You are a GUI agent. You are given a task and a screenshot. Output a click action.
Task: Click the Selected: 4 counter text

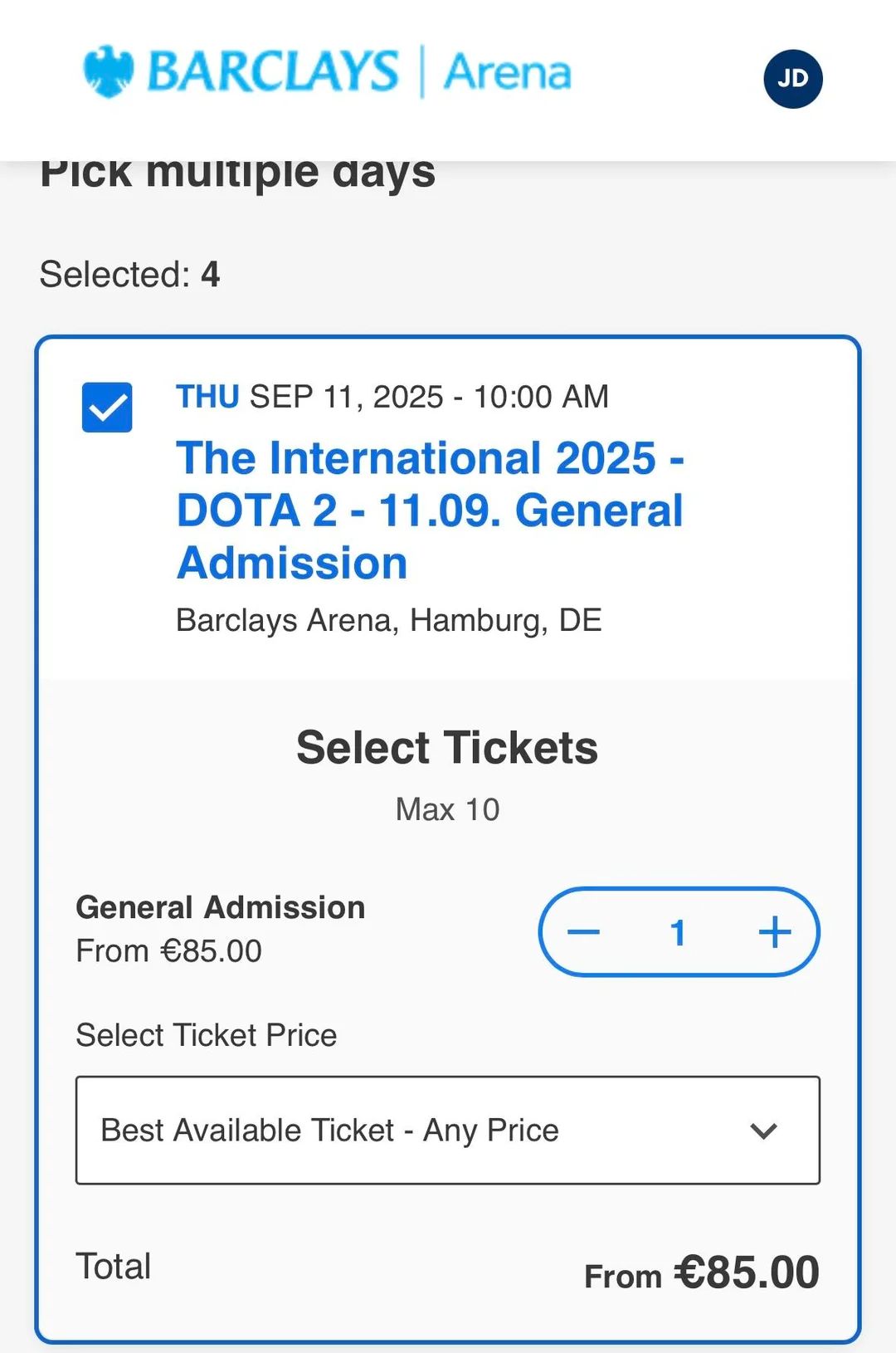(129, 274)
